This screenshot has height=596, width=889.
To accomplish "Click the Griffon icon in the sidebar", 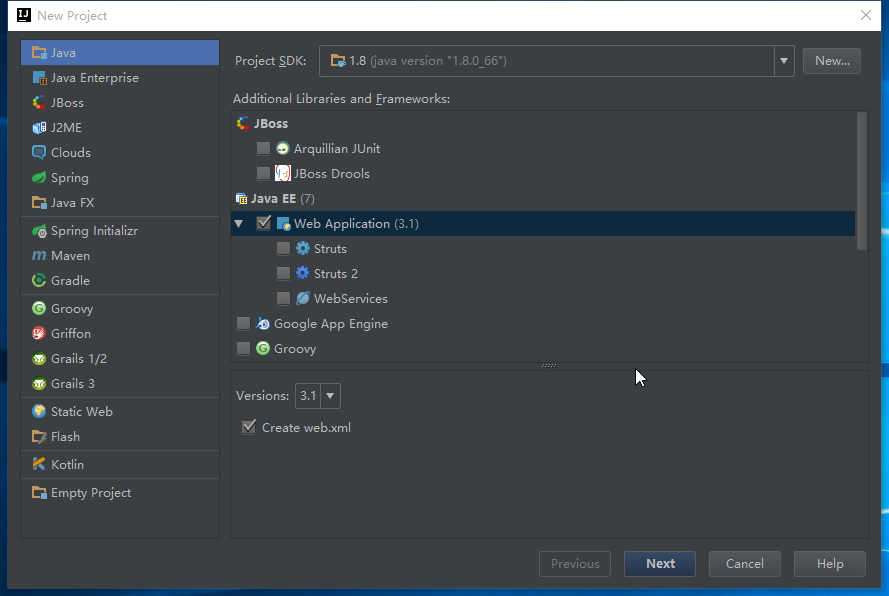I will 39,334.
